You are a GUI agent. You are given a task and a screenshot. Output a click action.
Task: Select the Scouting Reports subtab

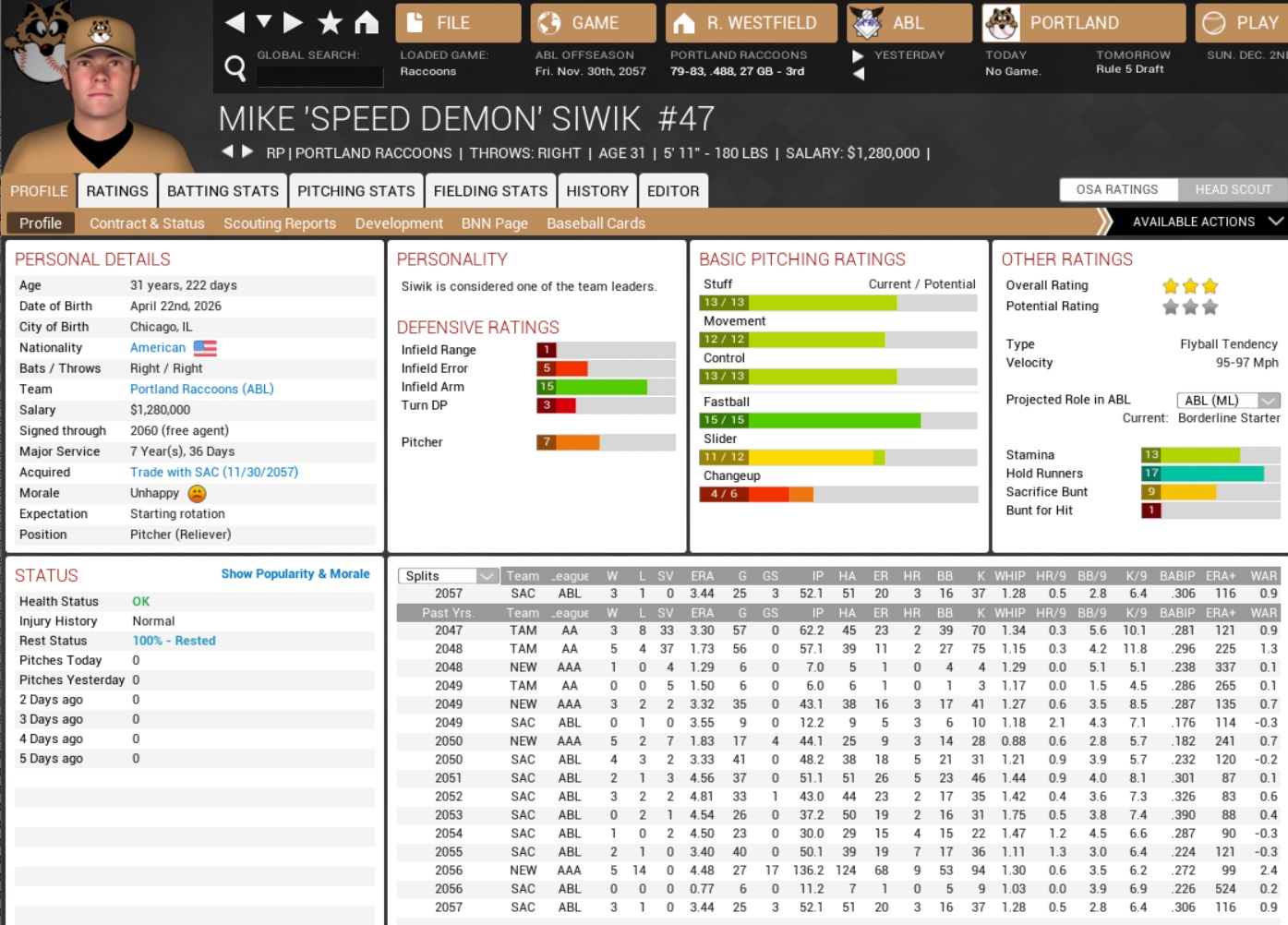[x=280, y=223]
